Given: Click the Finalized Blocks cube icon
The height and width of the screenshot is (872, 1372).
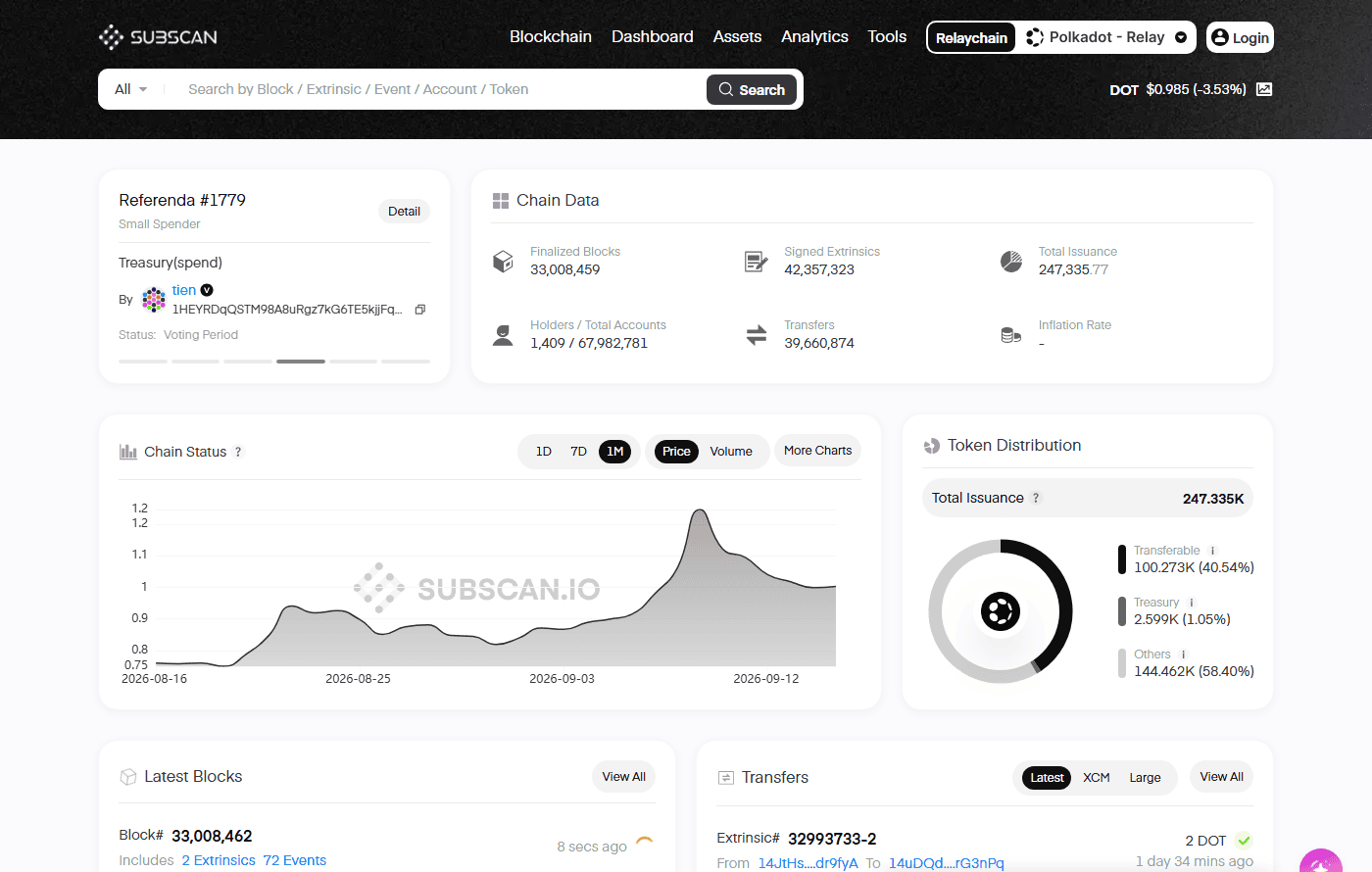Looking at the screenshot, I should point(503,262).
